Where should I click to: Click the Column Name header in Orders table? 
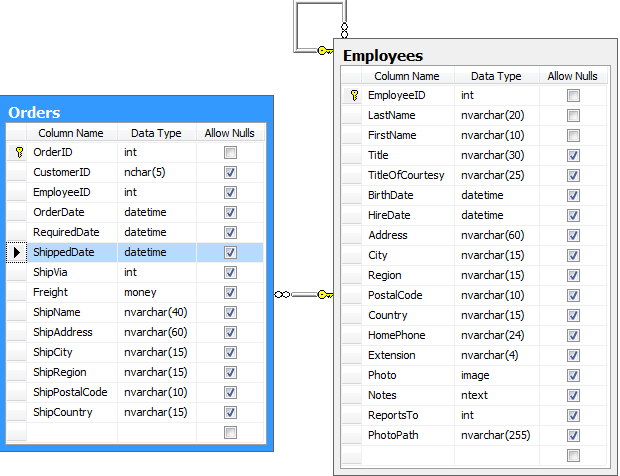(x=70, y=133)
